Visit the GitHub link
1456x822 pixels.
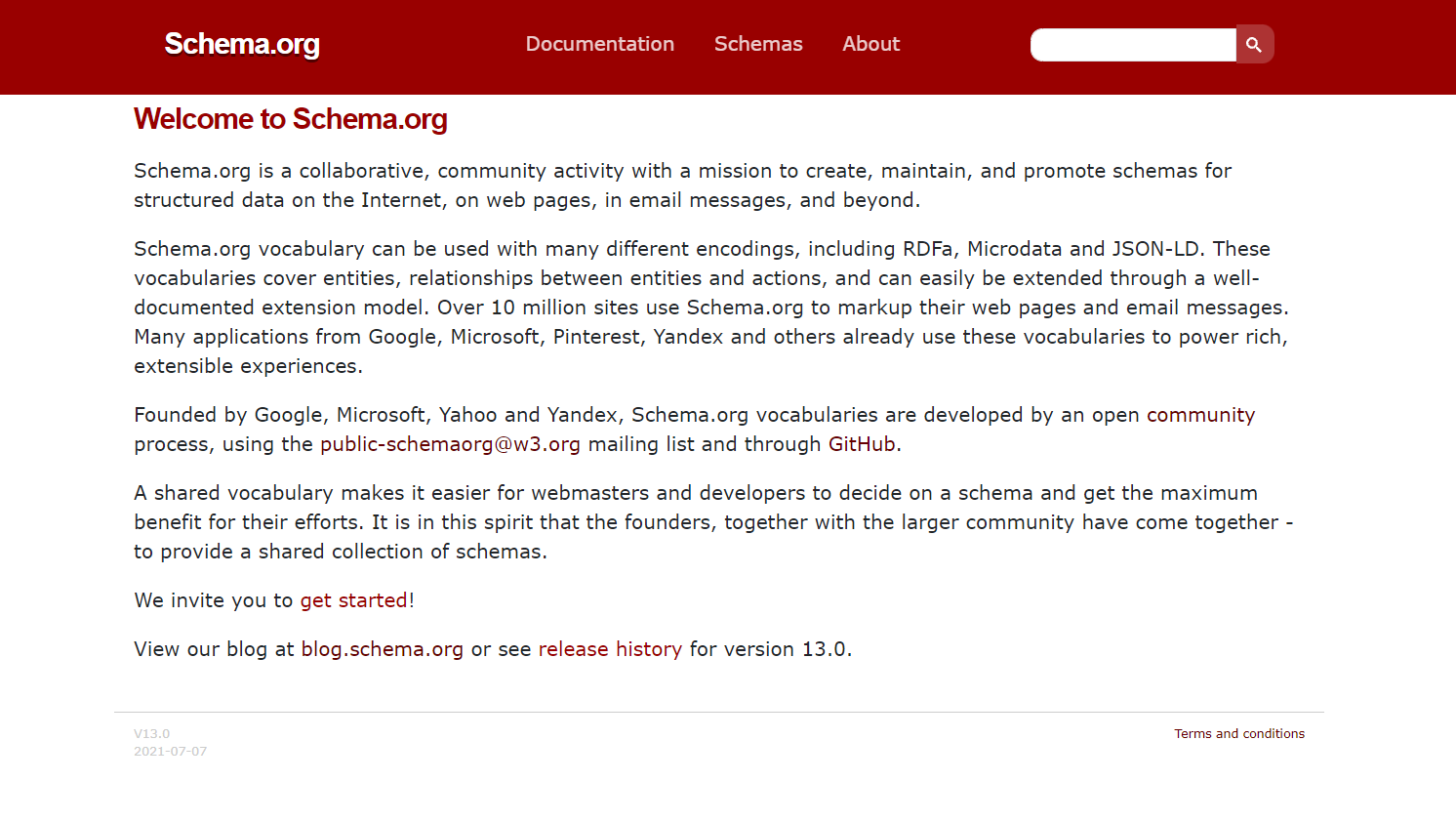tap(862, 444)
